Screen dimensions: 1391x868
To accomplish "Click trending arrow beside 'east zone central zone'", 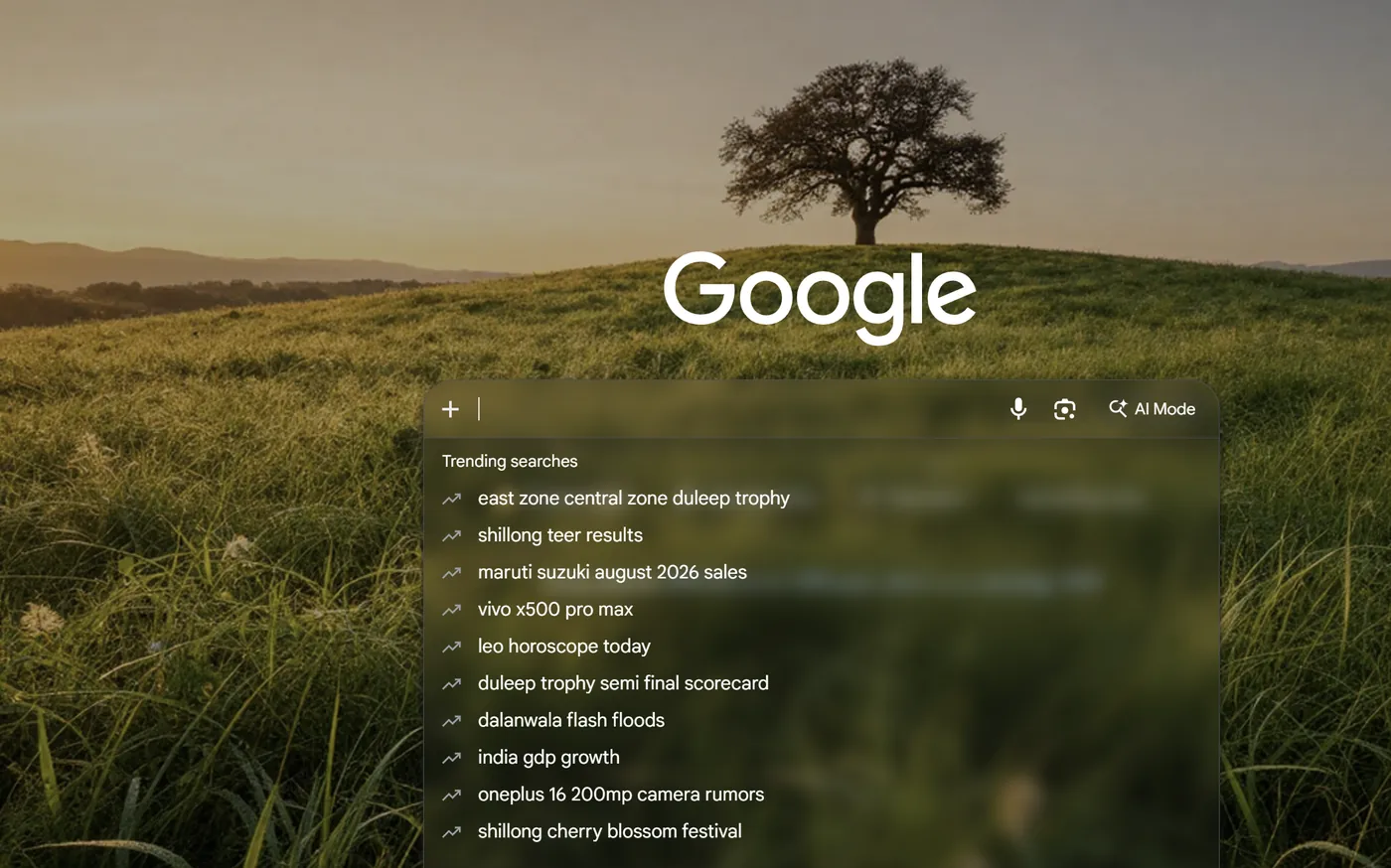I will [451, 499].
